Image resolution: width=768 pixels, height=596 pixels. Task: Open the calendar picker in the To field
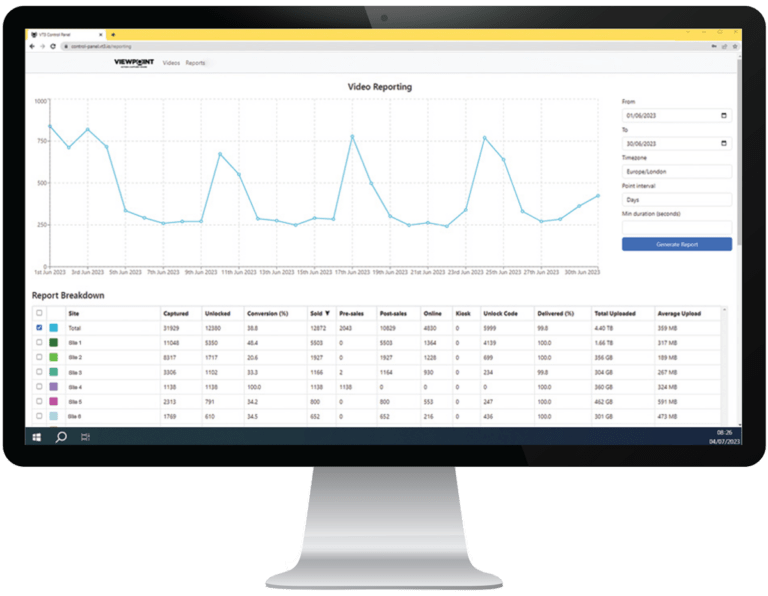coord(723,143)
